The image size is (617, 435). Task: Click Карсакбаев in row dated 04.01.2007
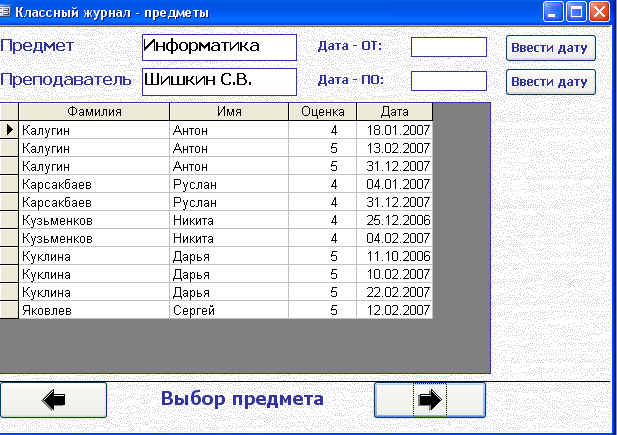pyautogui.click(x=94, y=184)
